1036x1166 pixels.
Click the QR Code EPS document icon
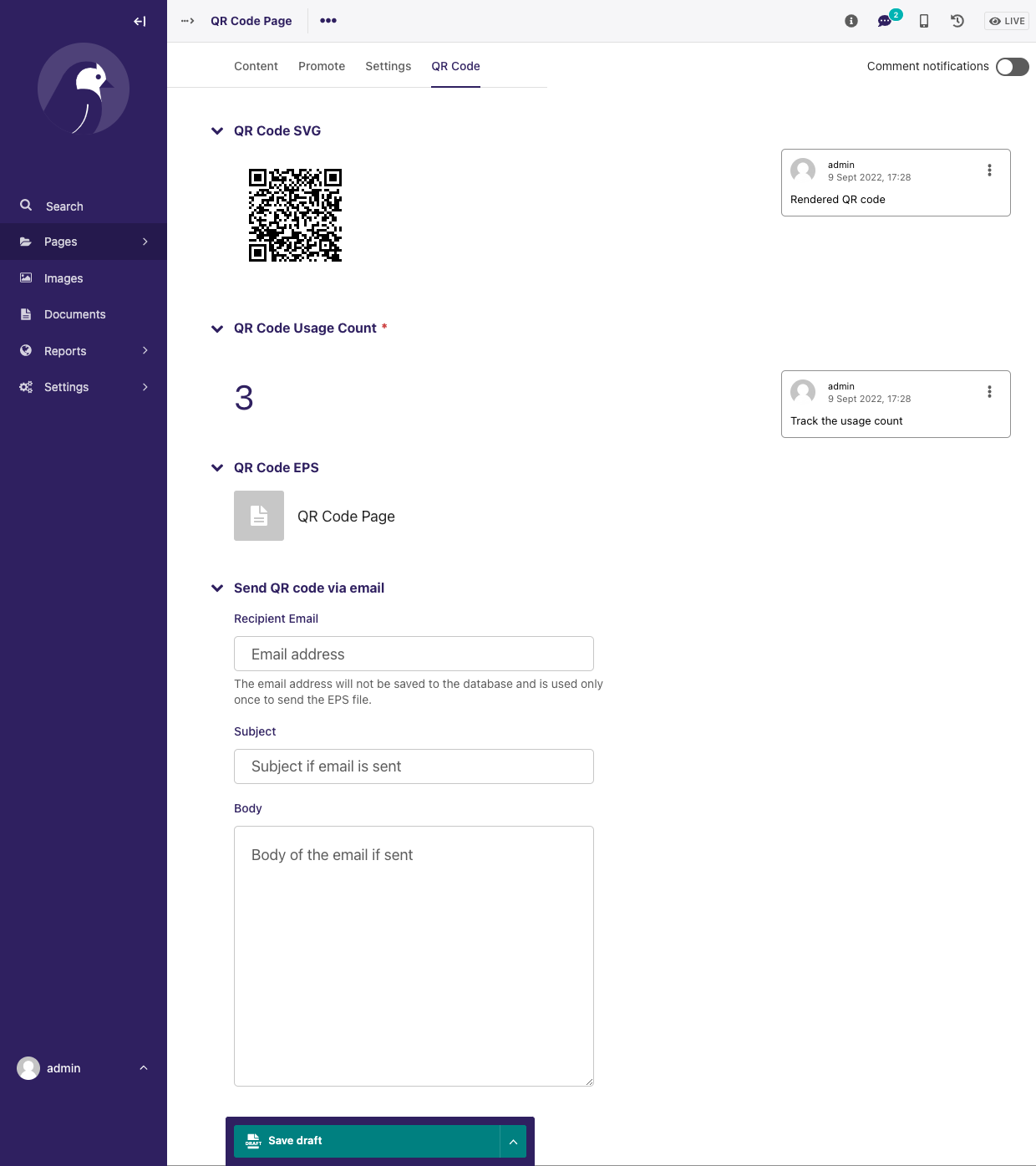pos(259,516)
